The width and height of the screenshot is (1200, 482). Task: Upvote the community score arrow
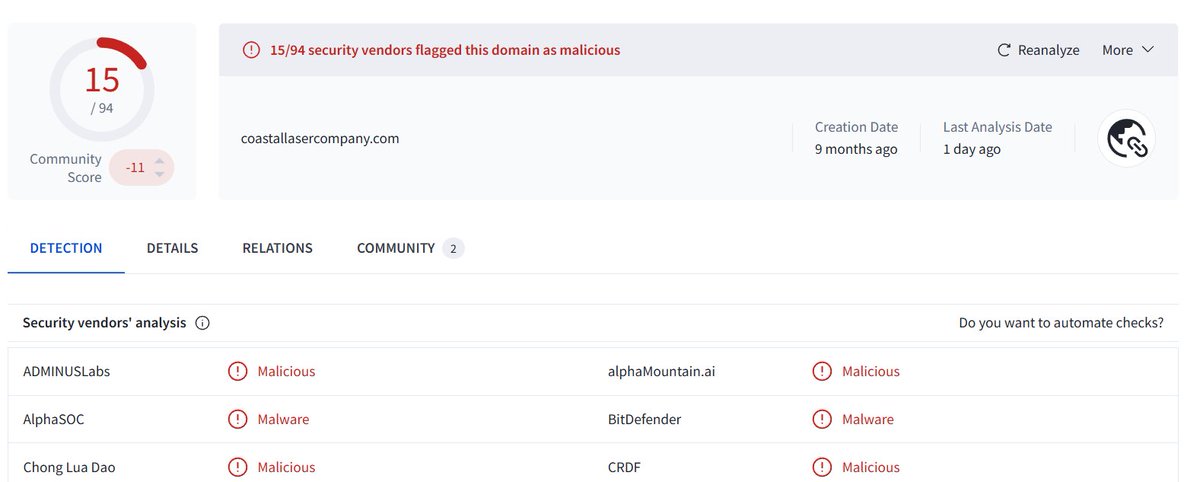click(x=159, y=161)
